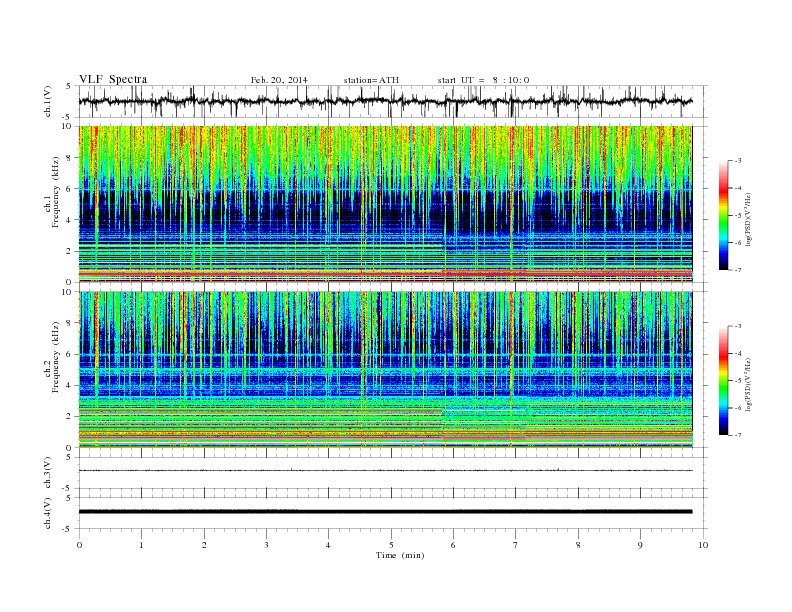792x612 pixels.
Task: Click the color scale bar beside ch.2 spectrogram
Action: tap(724, 380)
